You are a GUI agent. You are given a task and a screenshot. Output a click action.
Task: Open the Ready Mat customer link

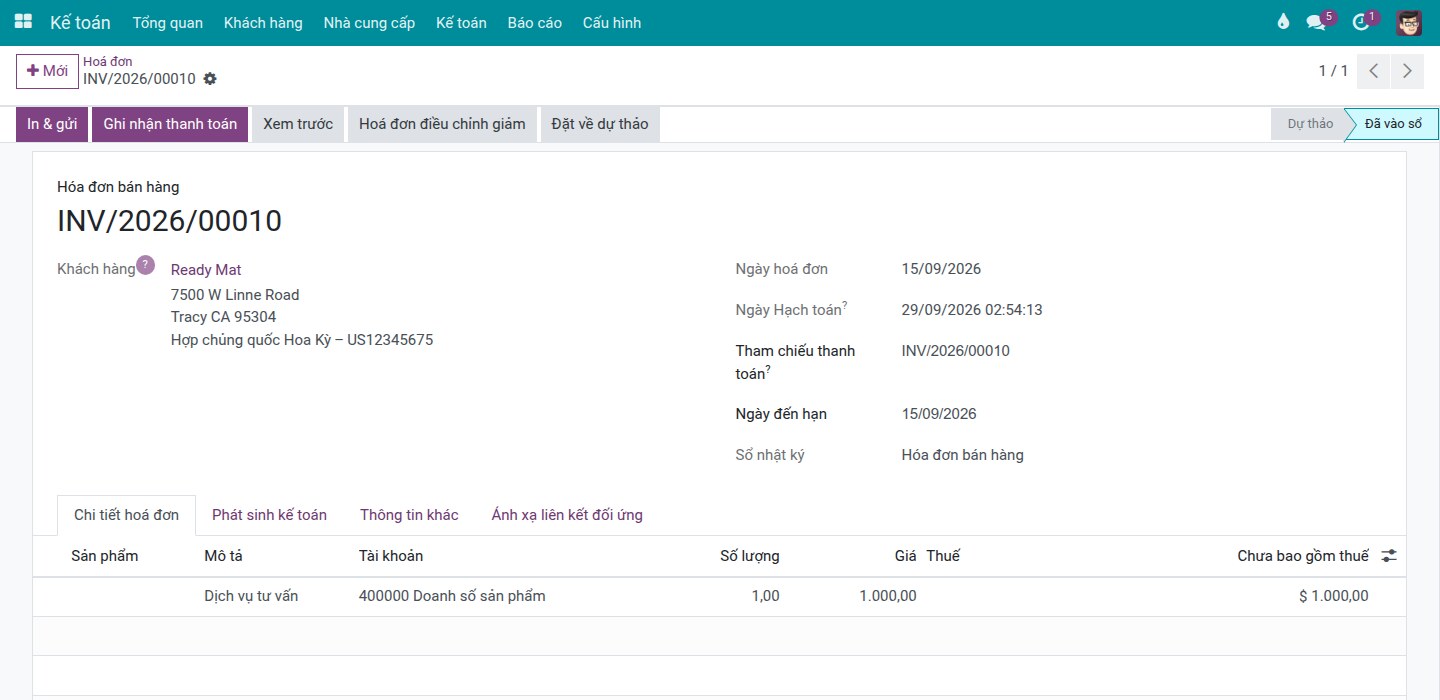pos(206,270)
